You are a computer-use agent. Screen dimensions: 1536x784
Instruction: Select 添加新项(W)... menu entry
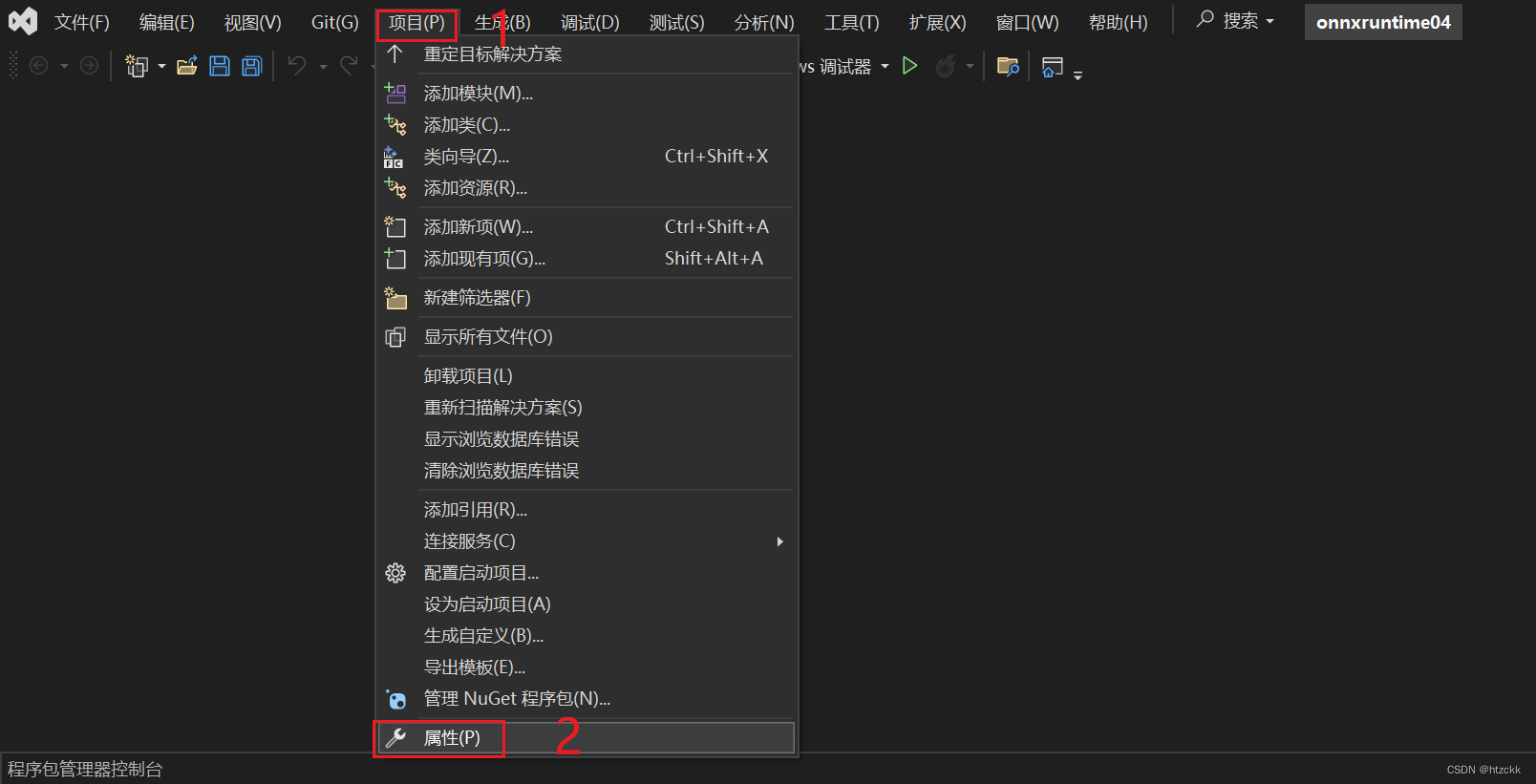click(586, 227)
